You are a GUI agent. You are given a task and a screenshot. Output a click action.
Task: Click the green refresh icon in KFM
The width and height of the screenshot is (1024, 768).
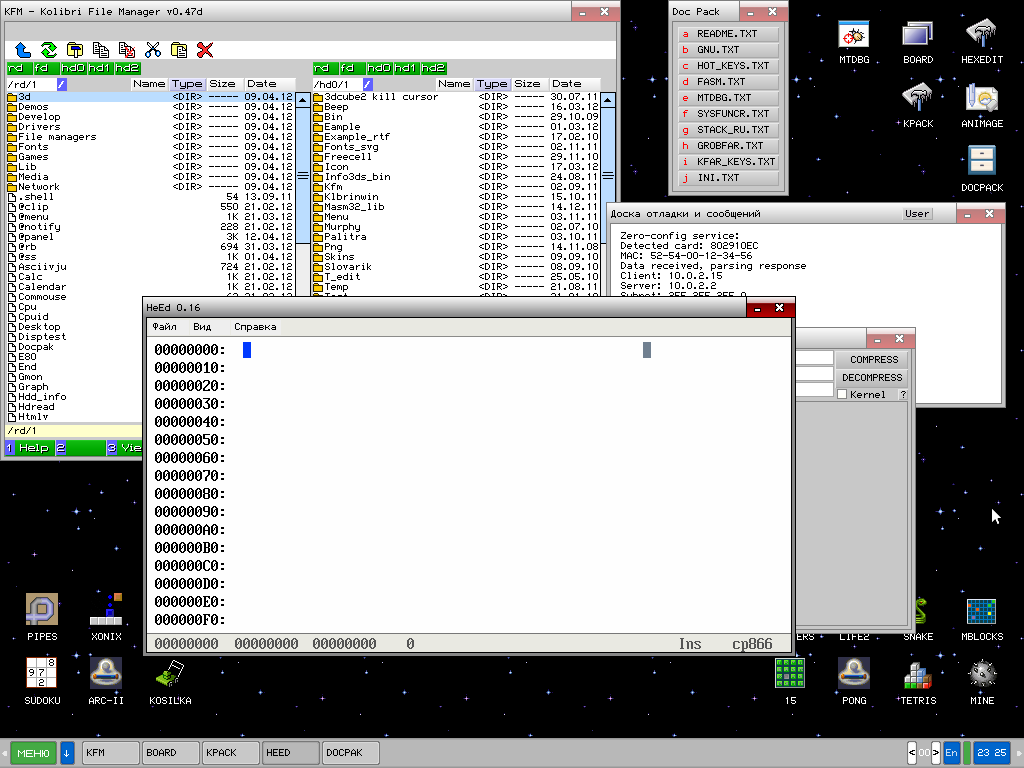(x=49, y=49)
